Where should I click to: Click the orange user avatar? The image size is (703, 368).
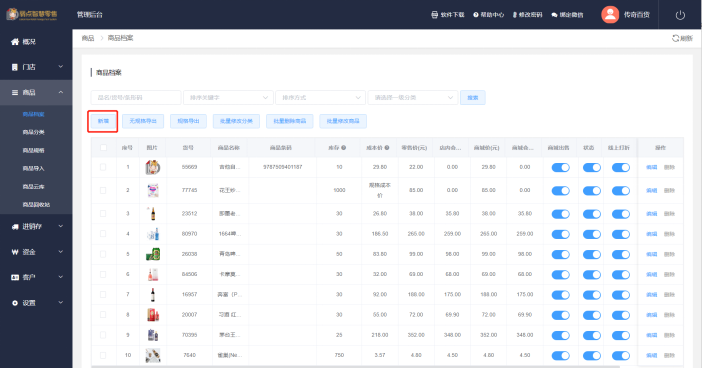[610, 15]
